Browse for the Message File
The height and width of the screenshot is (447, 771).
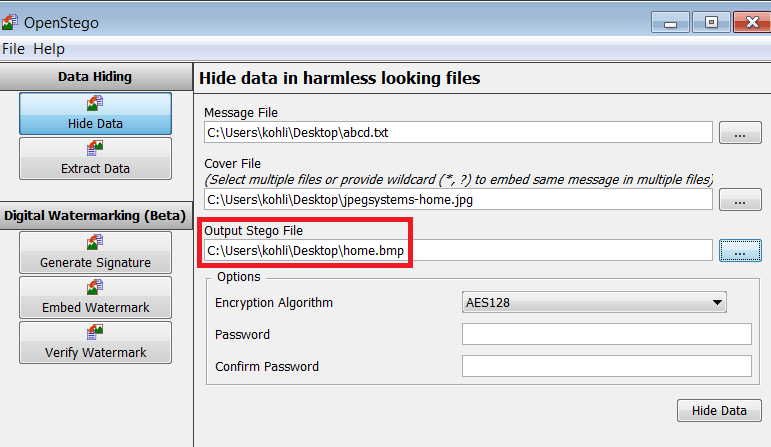click(x=740, y=133)
